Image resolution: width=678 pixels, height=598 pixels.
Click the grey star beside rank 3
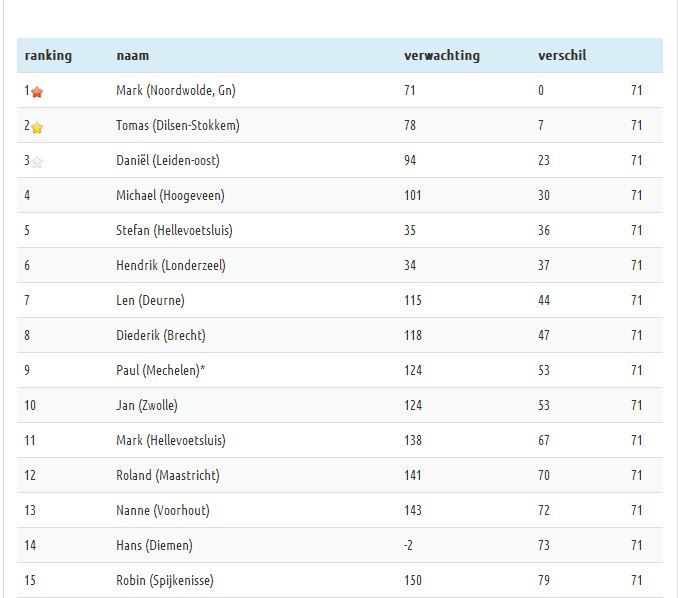tap(37, 162)
